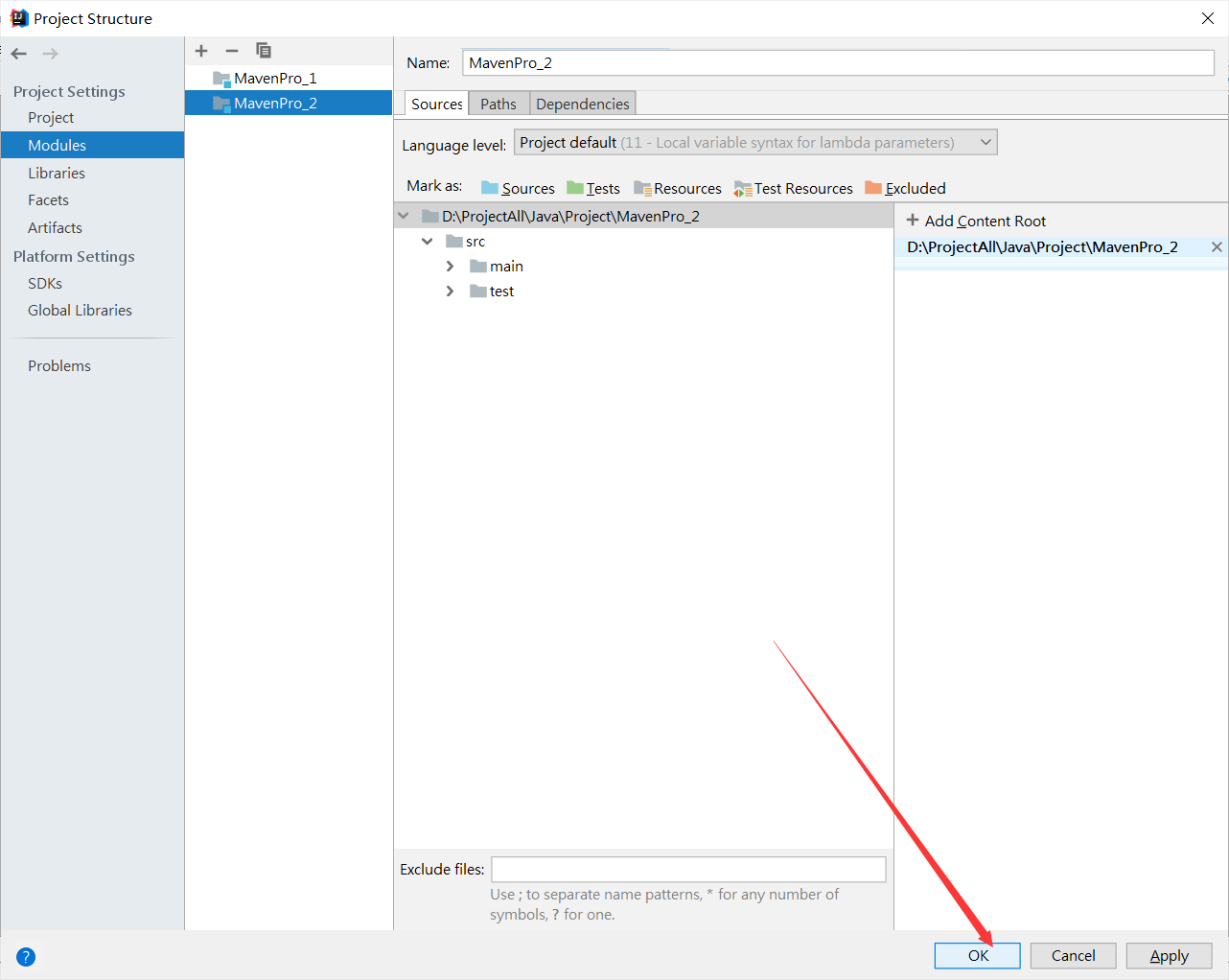Viewport: 1229px width, 980px height.
Task: Mark the folder as Tests
Action: (593, 188)
